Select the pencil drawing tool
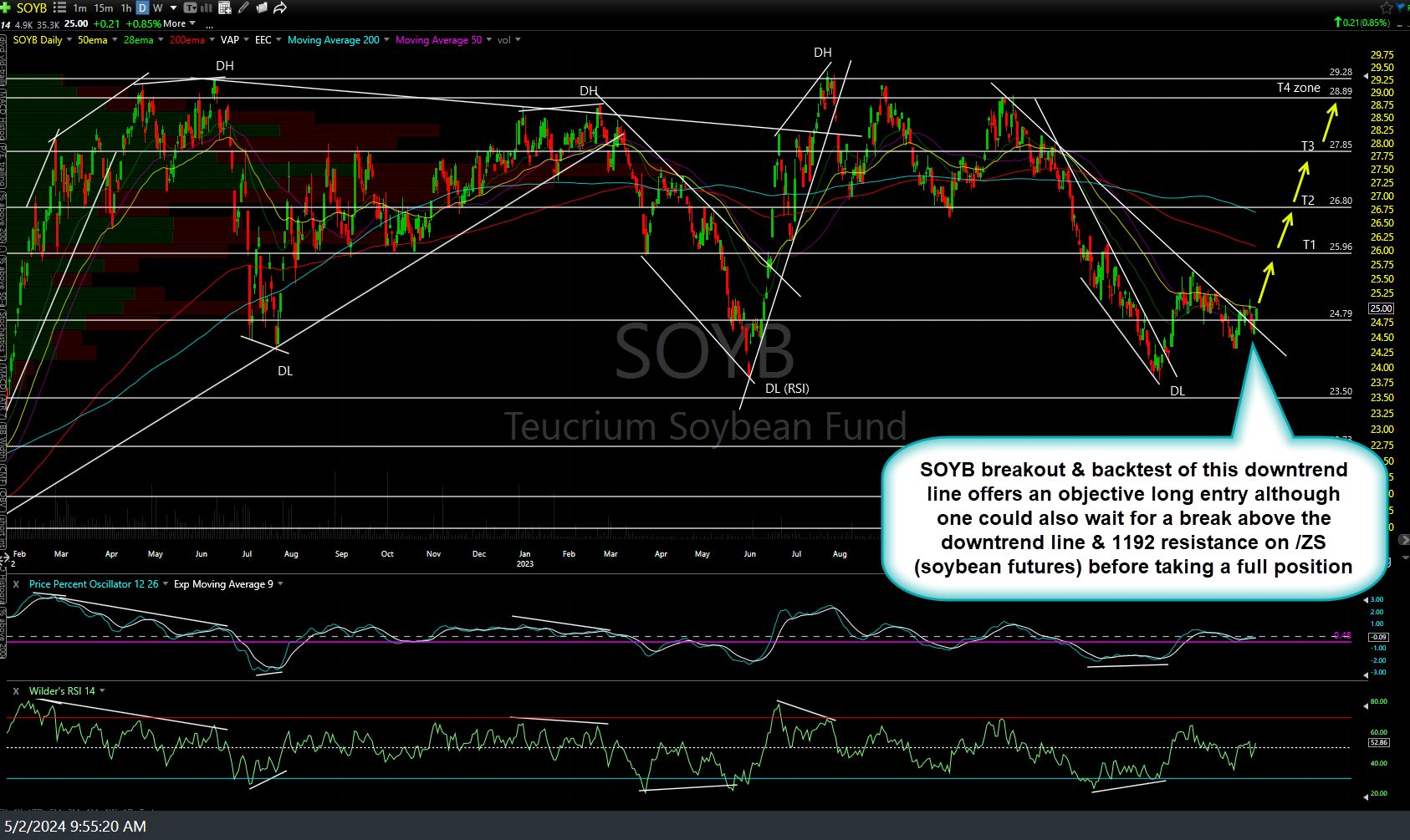Screen dimensions: 1410x840 tap(243, 8)
